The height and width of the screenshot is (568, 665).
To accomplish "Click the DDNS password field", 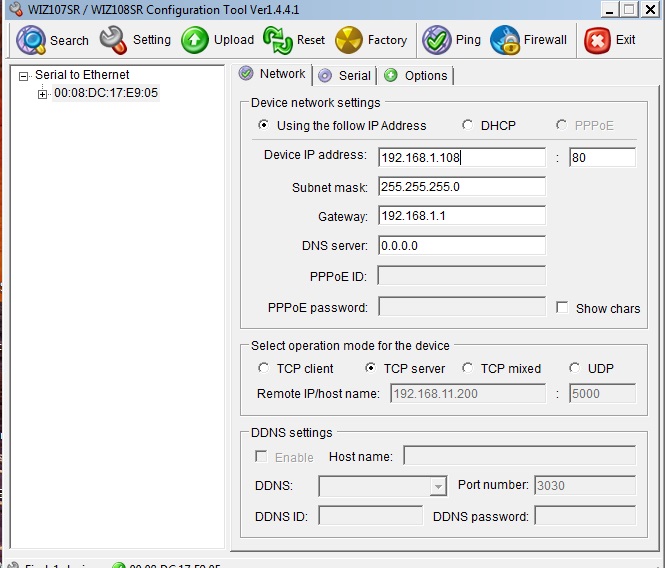I will [585, 515].
